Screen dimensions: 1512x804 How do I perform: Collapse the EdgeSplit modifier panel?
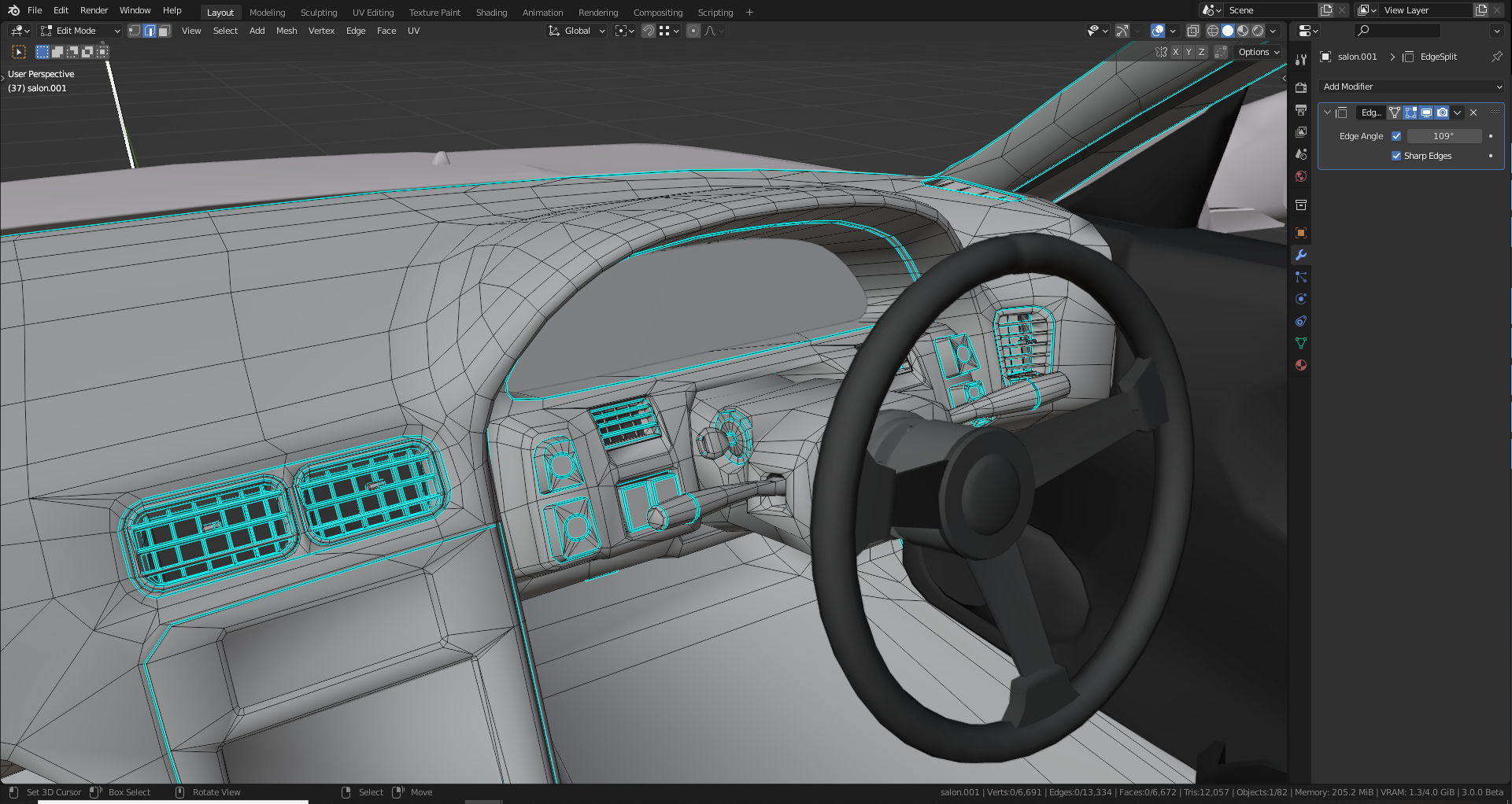1327,112
